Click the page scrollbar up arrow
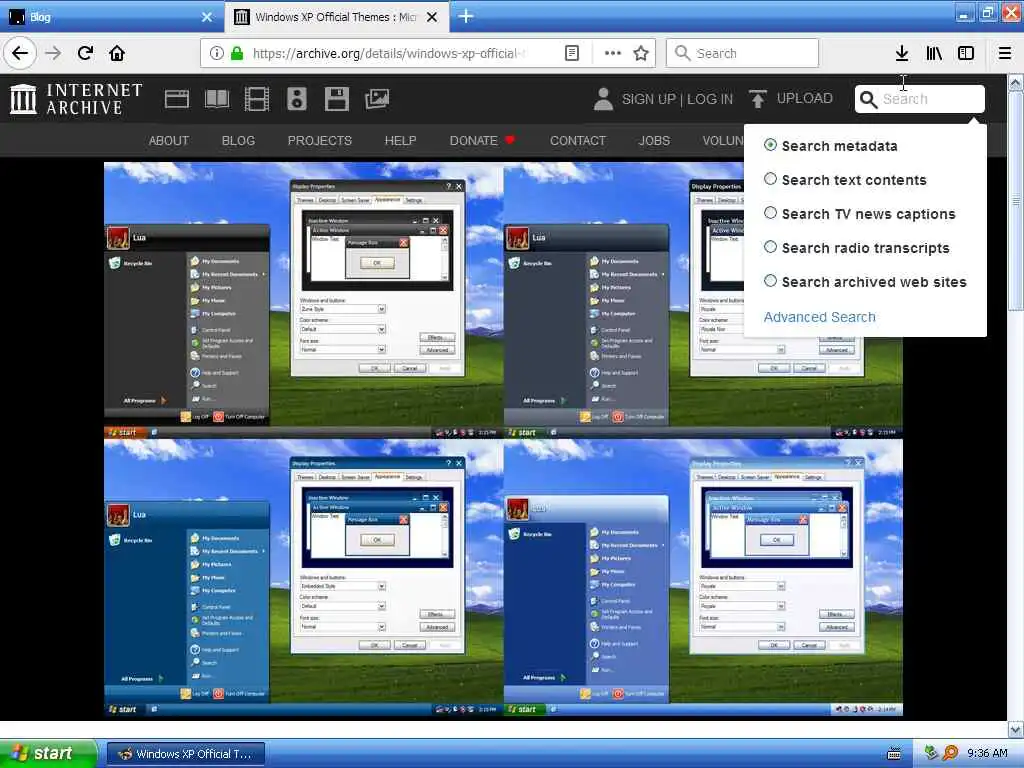1024x768 pixels. pos(1016,82)
